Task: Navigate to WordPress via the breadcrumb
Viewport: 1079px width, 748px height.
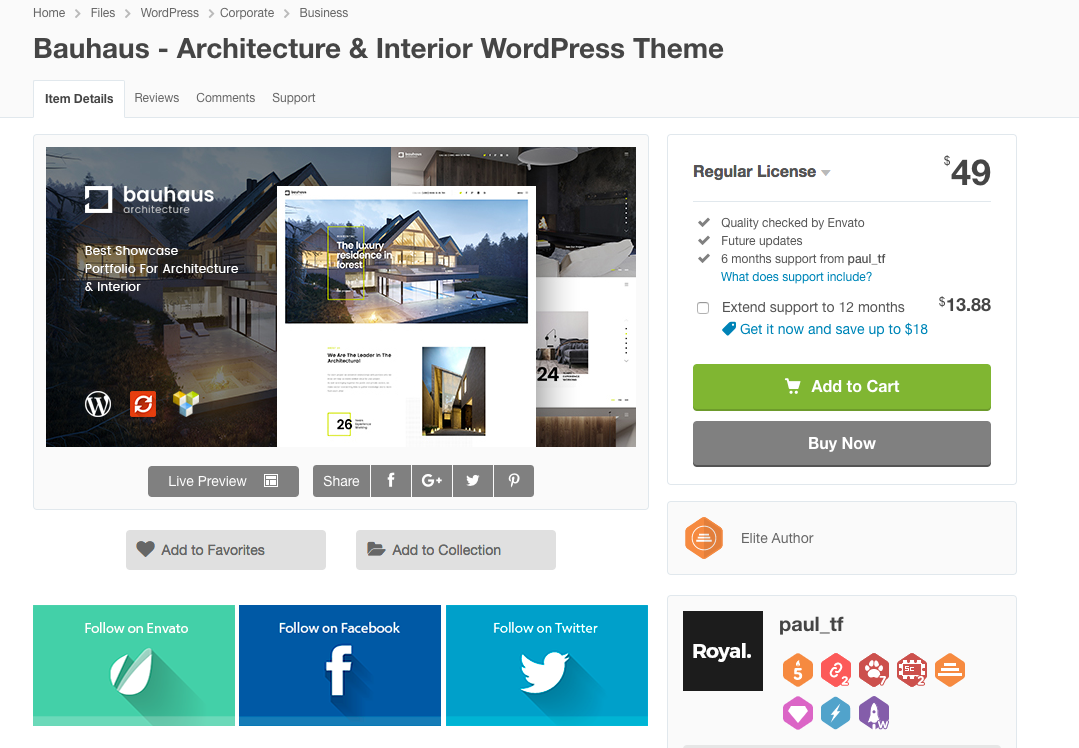Action: click(x=169, y=12)
